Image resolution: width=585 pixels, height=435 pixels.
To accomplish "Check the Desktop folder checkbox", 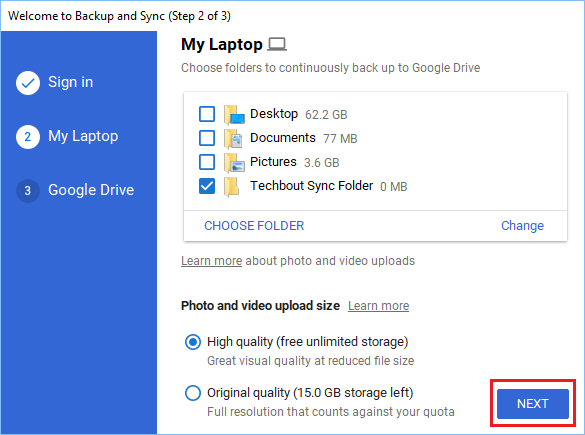I will (207, 114).
